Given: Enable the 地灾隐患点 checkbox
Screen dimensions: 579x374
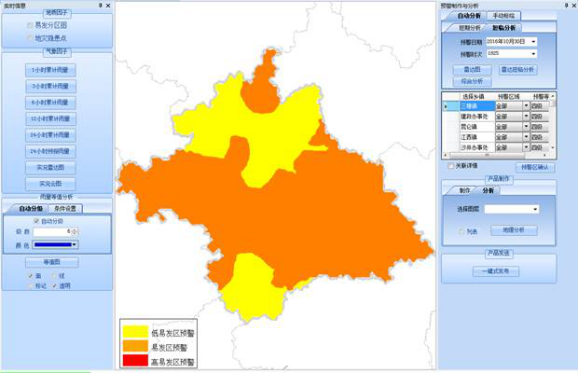Looking at the screenshot, I should tap(30, 38).
